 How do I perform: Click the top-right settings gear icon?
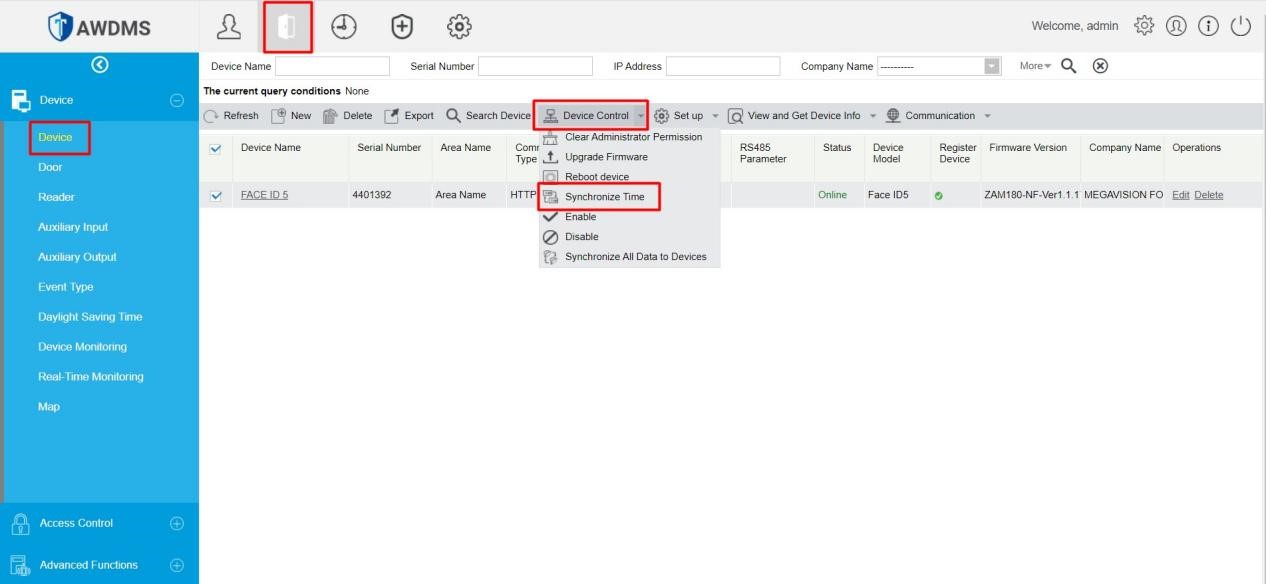coord(1144,26)
